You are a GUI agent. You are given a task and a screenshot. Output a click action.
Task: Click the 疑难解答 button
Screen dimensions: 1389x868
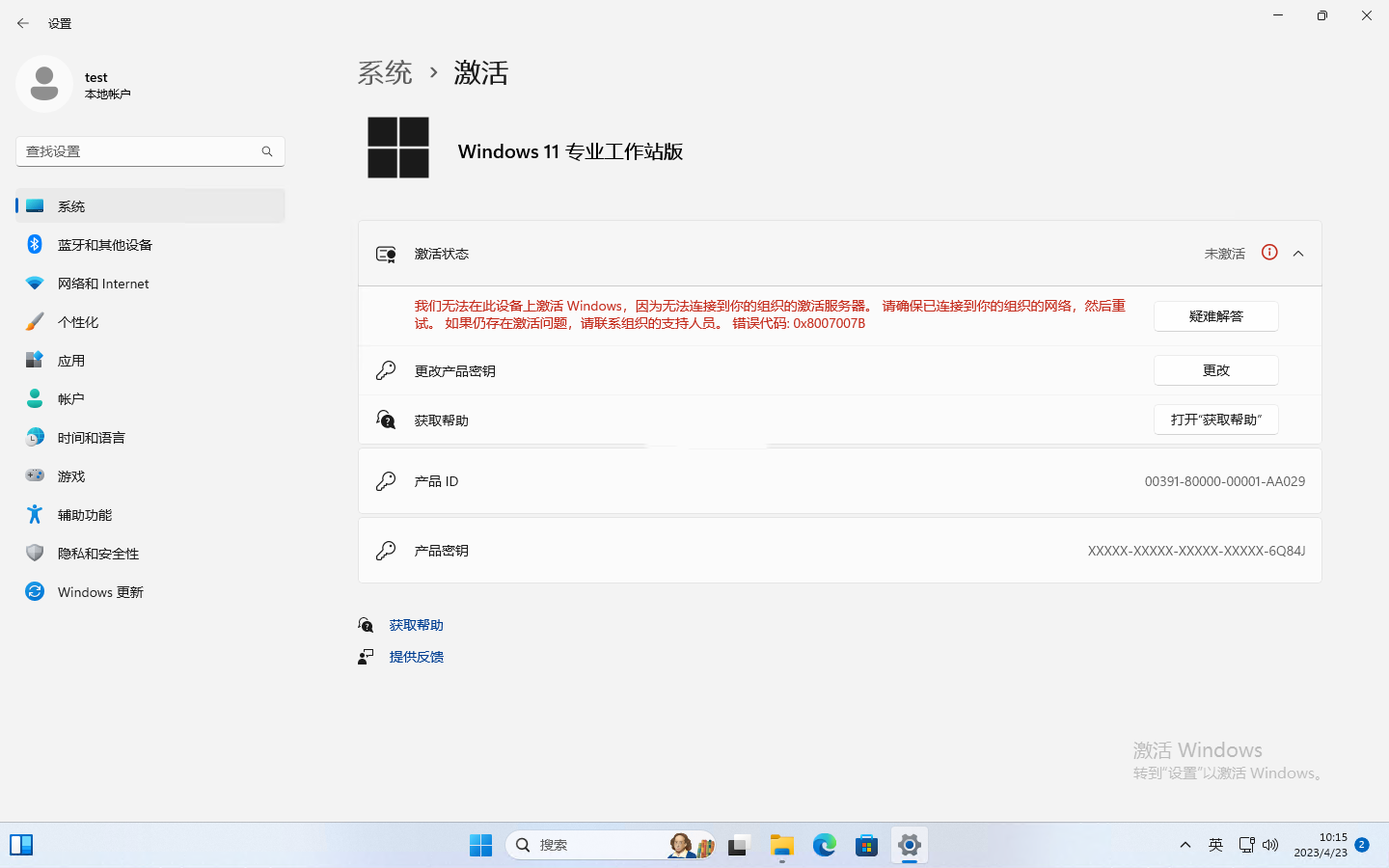tap(1216, 316)
